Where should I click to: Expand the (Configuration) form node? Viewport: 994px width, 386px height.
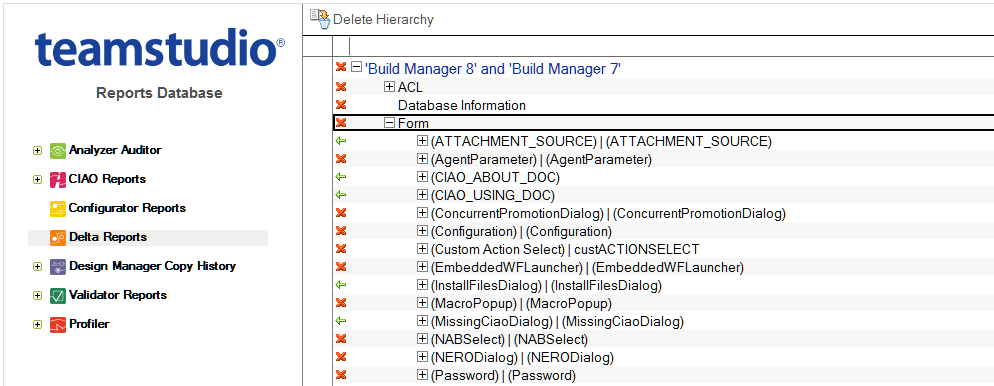click(x=422, y=231)
